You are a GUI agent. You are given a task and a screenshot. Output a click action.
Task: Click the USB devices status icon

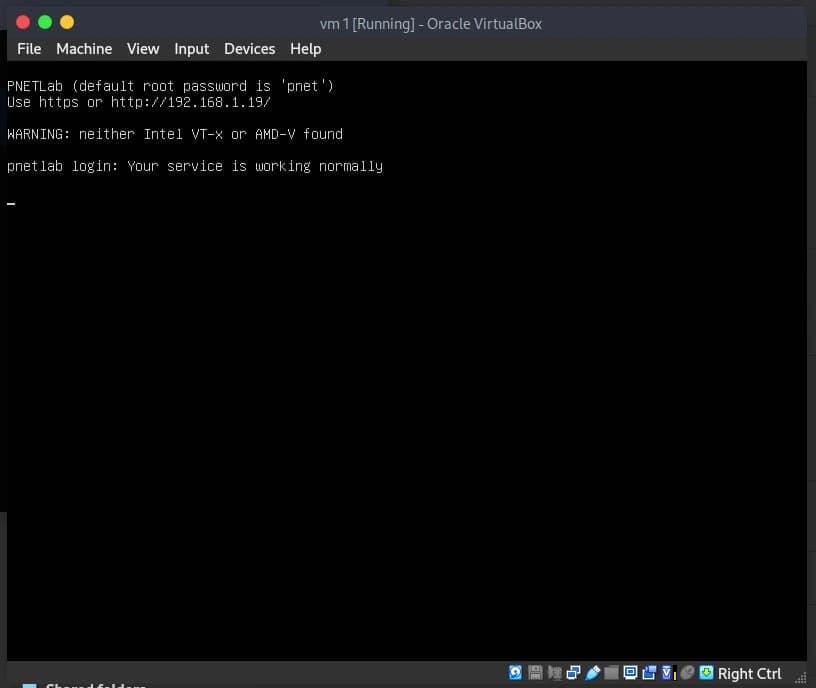coord(592,673)
